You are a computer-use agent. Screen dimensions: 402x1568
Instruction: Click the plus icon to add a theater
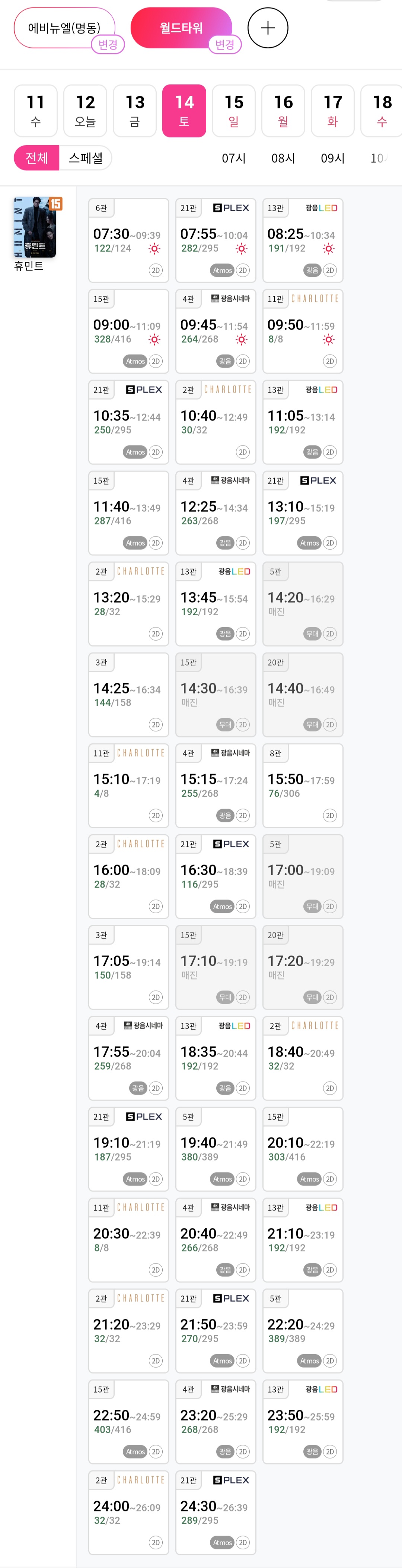tap(268, 28)
